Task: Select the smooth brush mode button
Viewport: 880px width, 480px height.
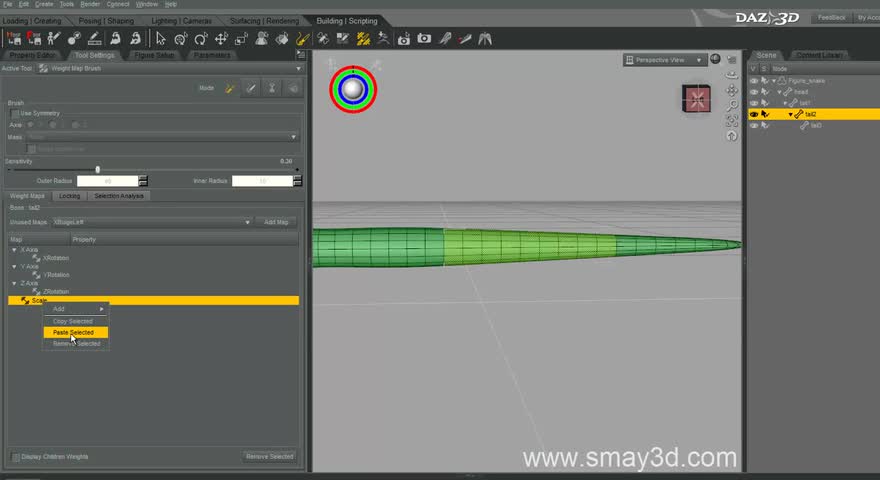Action: 251,88
